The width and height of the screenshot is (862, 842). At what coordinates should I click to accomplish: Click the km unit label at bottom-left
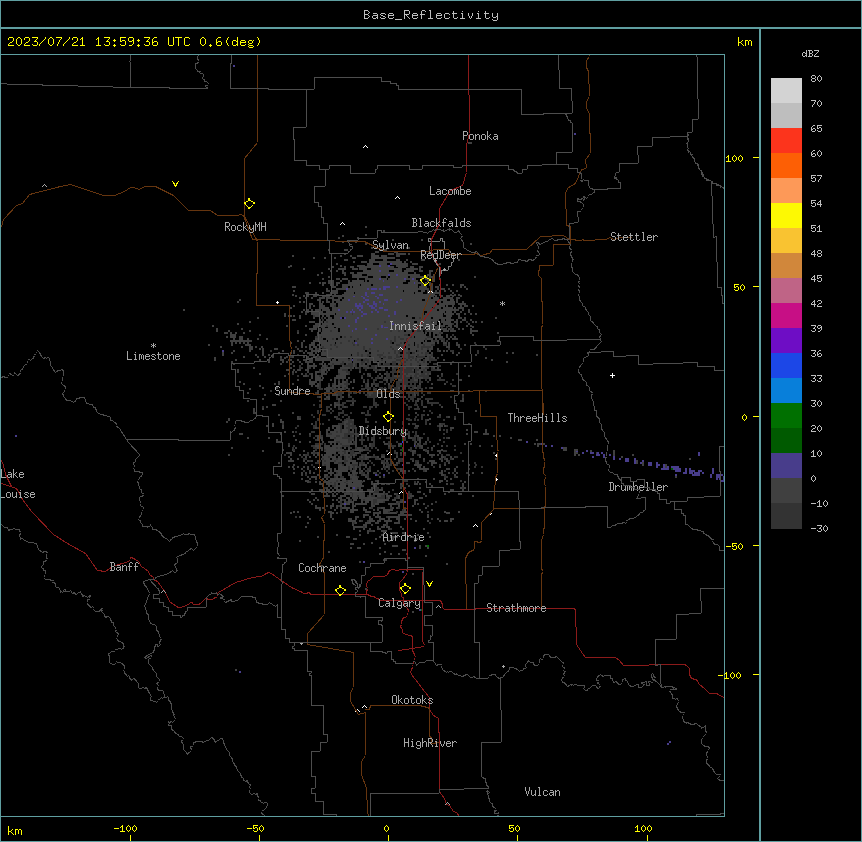(x=15, y=830)
